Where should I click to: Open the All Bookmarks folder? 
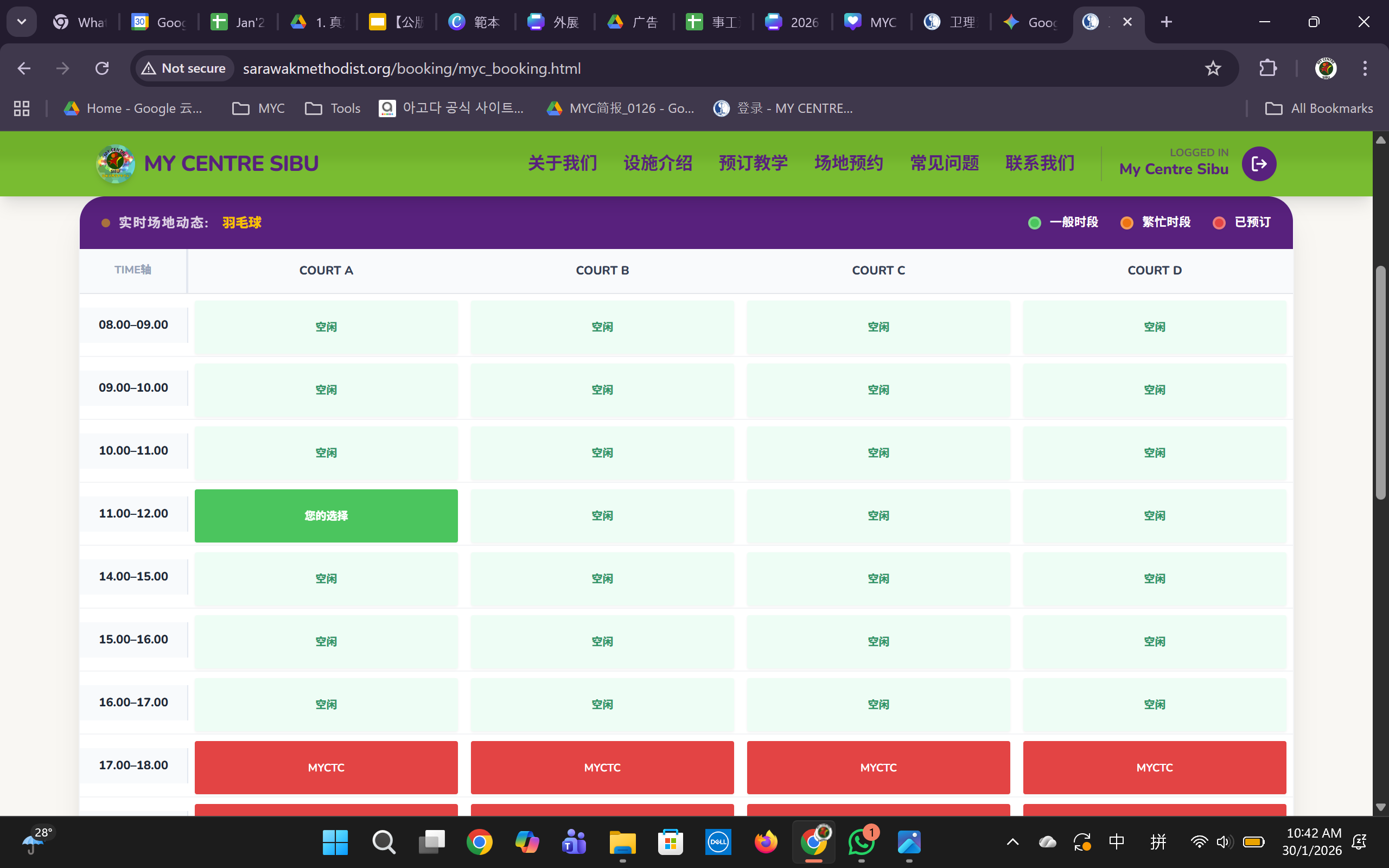(x=1319, y=108)
